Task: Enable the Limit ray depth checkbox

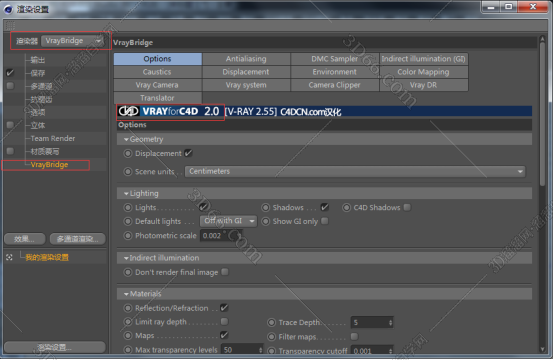Action: point(224,322)
